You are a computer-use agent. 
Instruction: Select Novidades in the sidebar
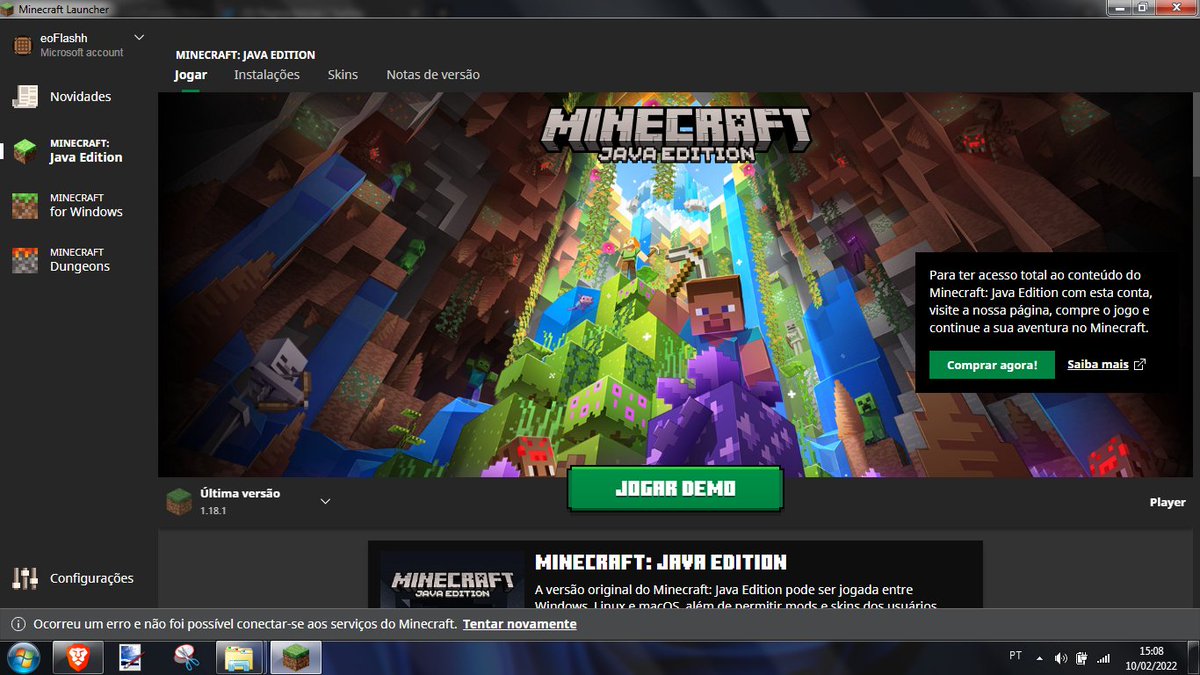tap(80, 97)
